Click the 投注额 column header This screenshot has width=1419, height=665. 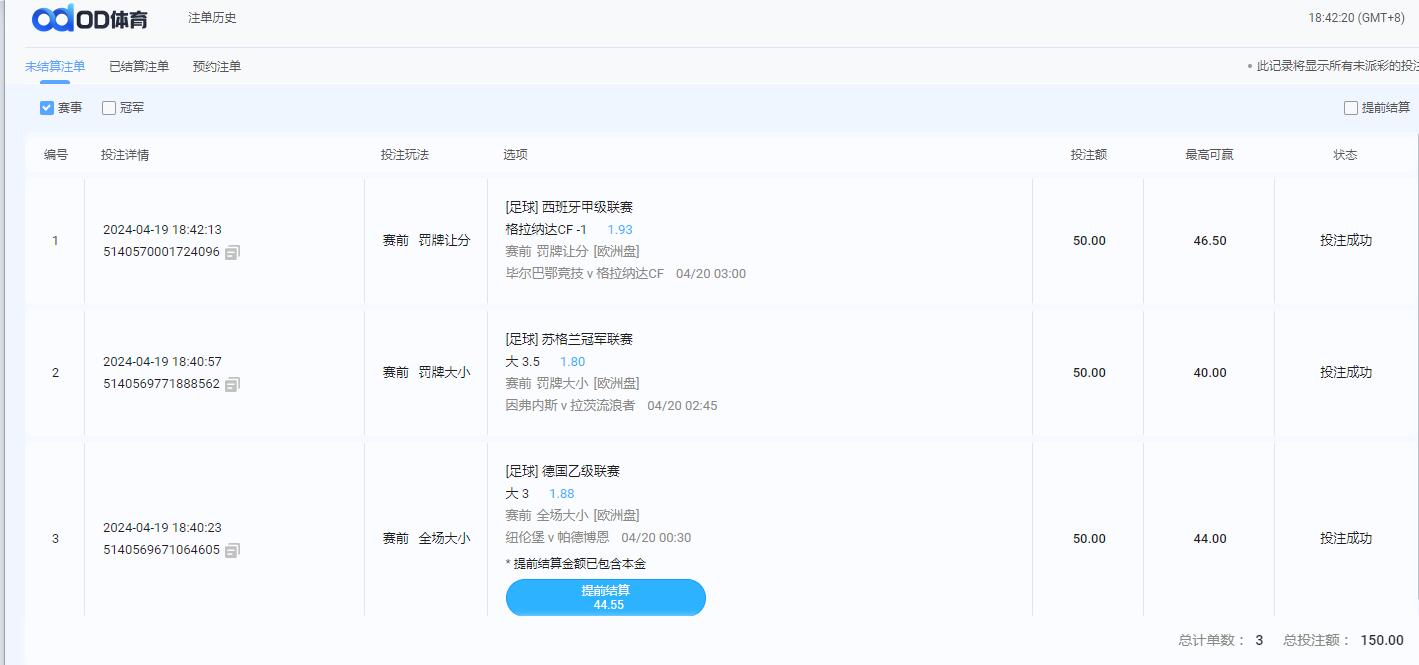pyautogui.click(x=1088, y=155)
